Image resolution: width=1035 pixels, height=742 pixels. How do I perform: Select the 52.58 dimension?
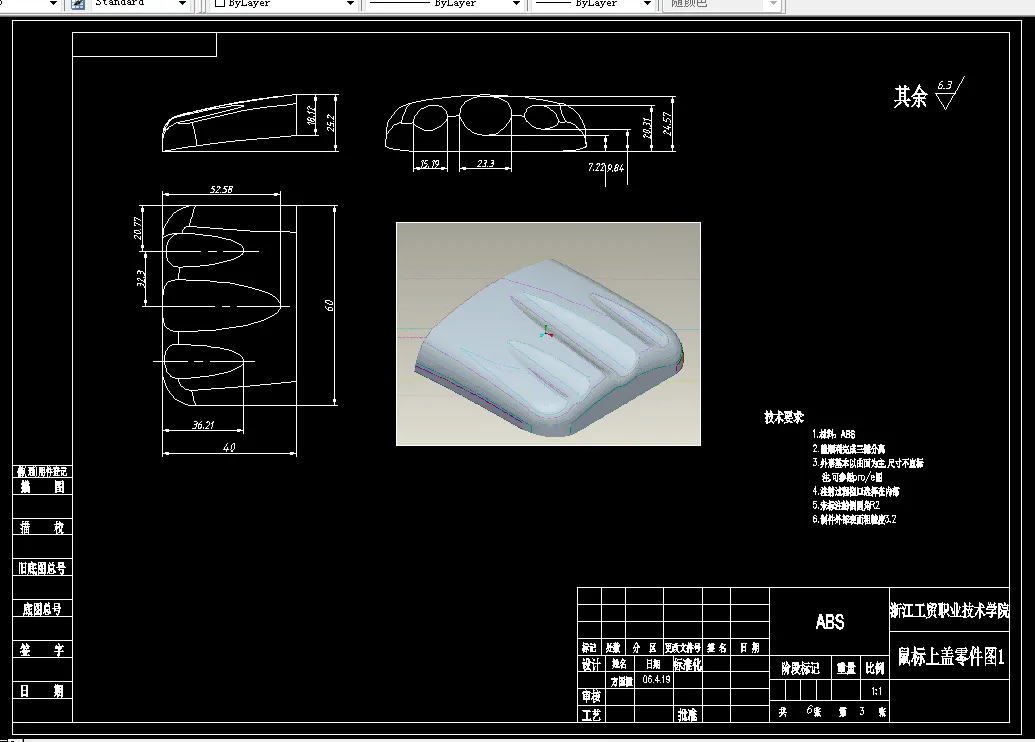(221, 189)
